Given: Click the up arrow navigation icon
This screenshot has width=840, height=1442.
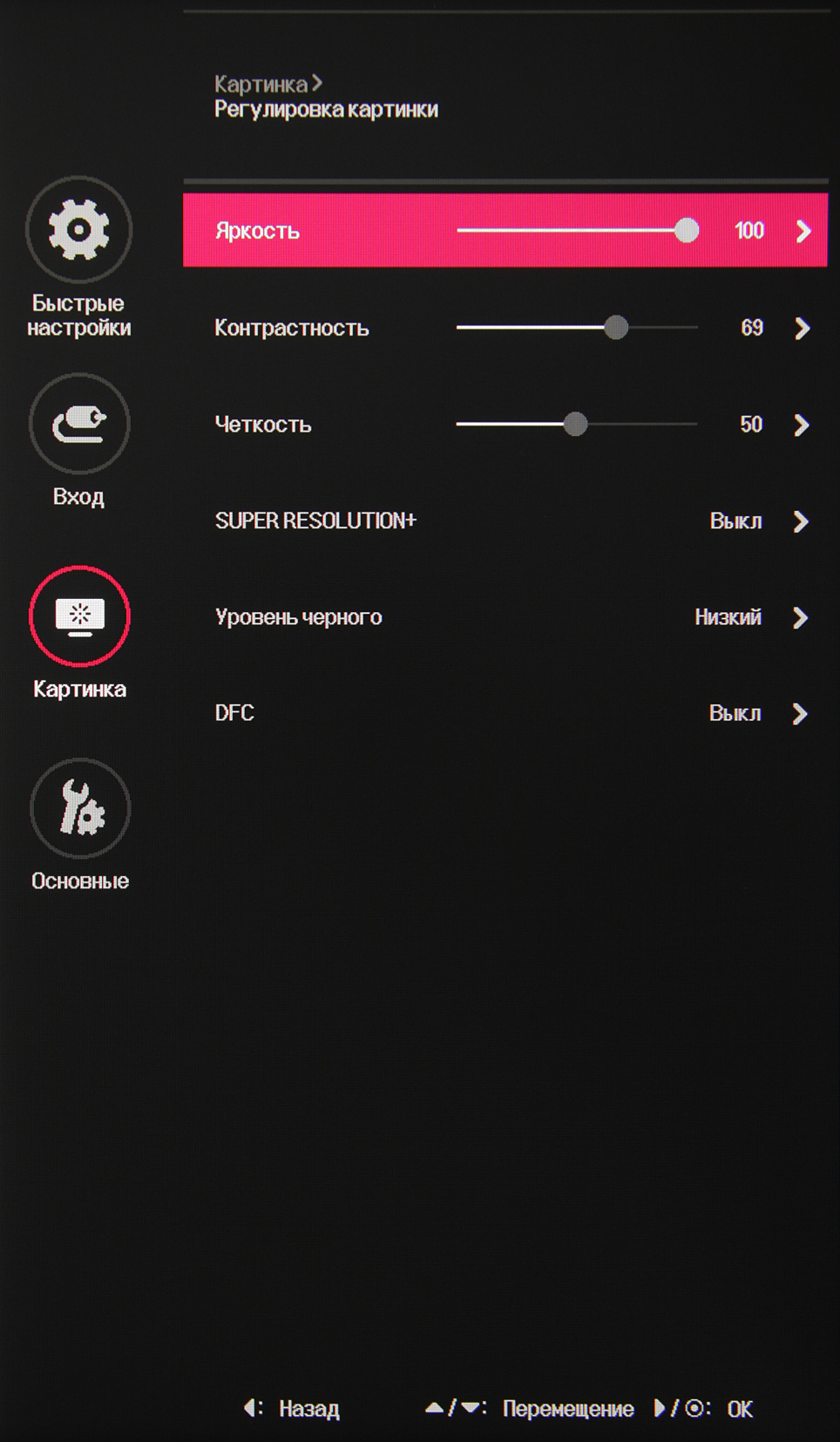Looking at the screenshot, I should tap(434, 1408).
